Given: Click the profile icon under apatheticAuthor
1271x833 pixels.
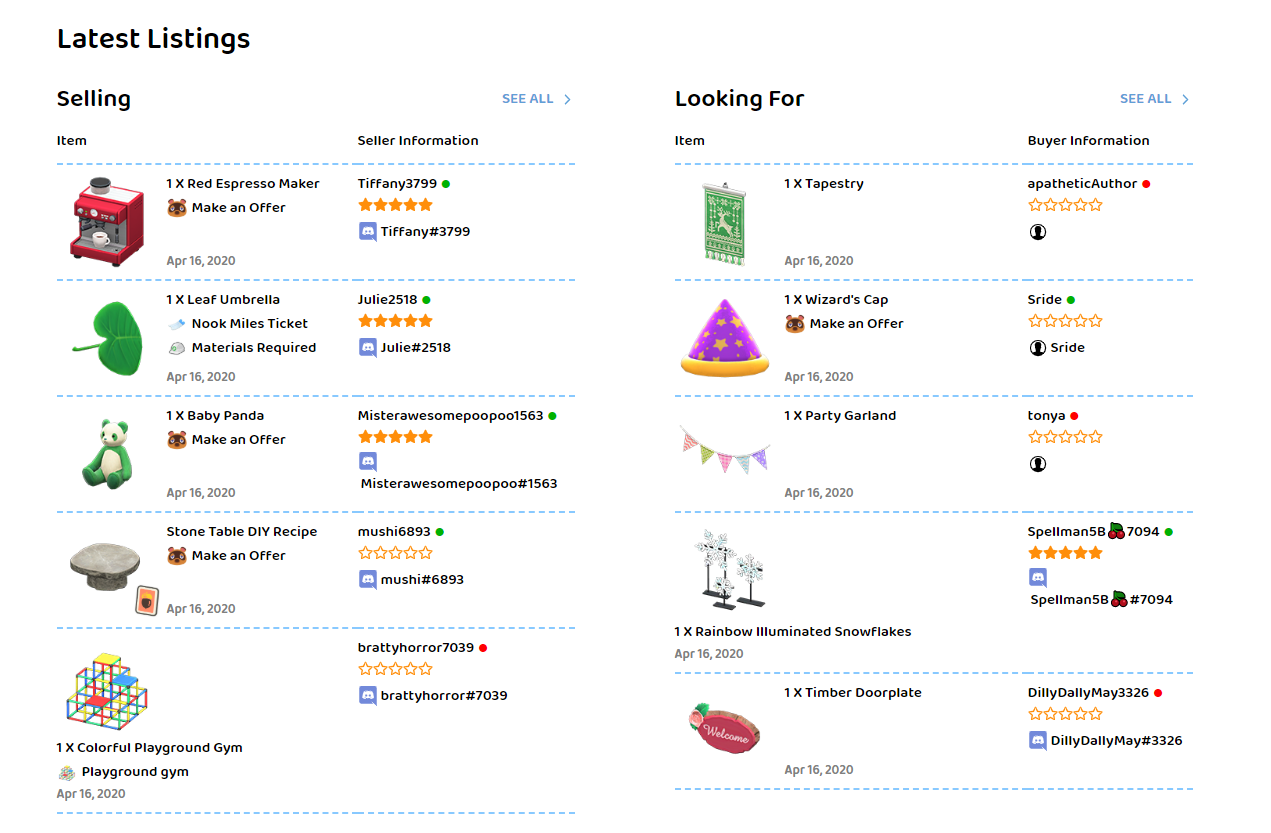Looking at the screenshot, I should pyautogui.click(x=1037, y=232).
